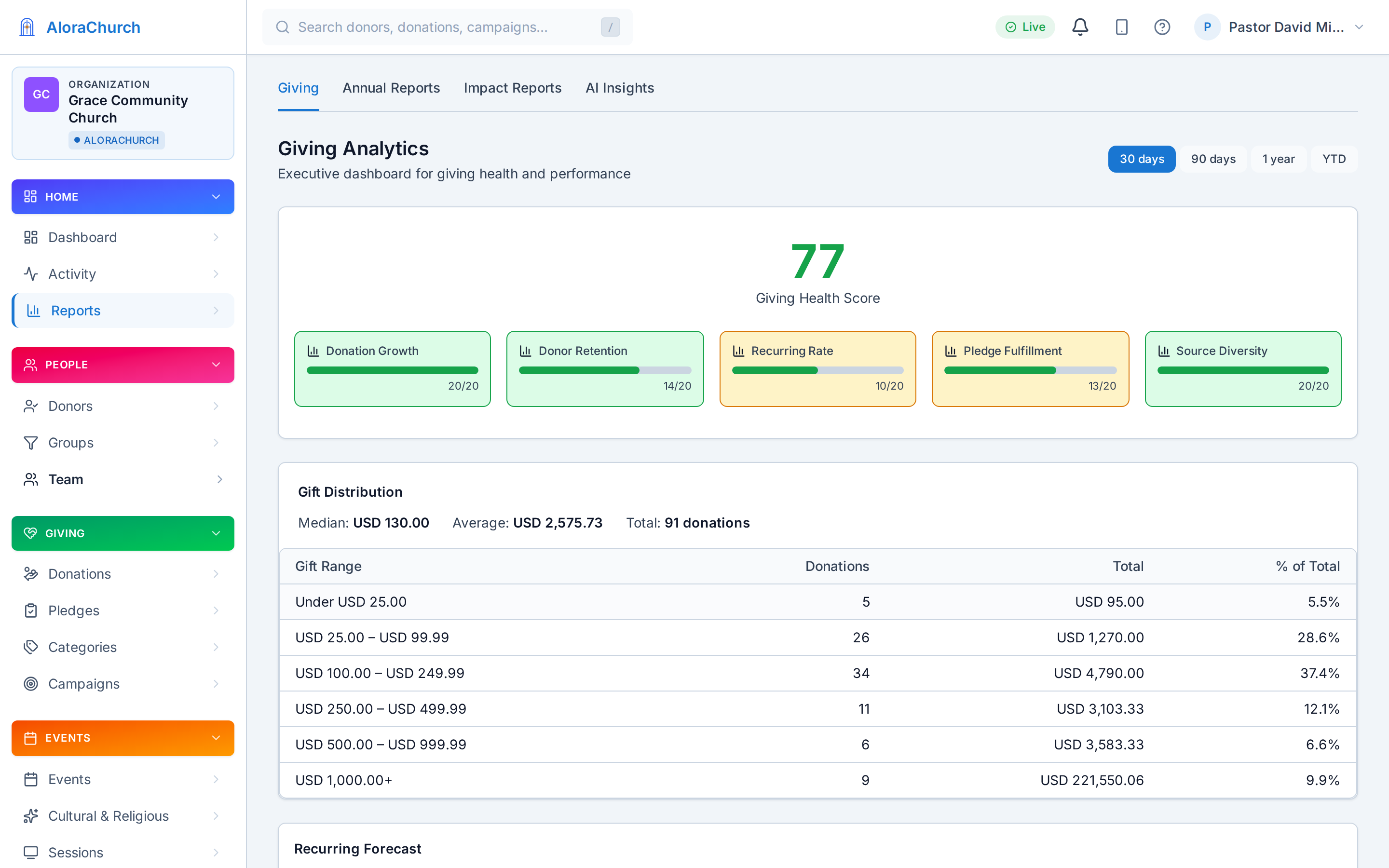Click the Donations hand-heart icon
This screenshot has height=868, width=1389.
31,573
